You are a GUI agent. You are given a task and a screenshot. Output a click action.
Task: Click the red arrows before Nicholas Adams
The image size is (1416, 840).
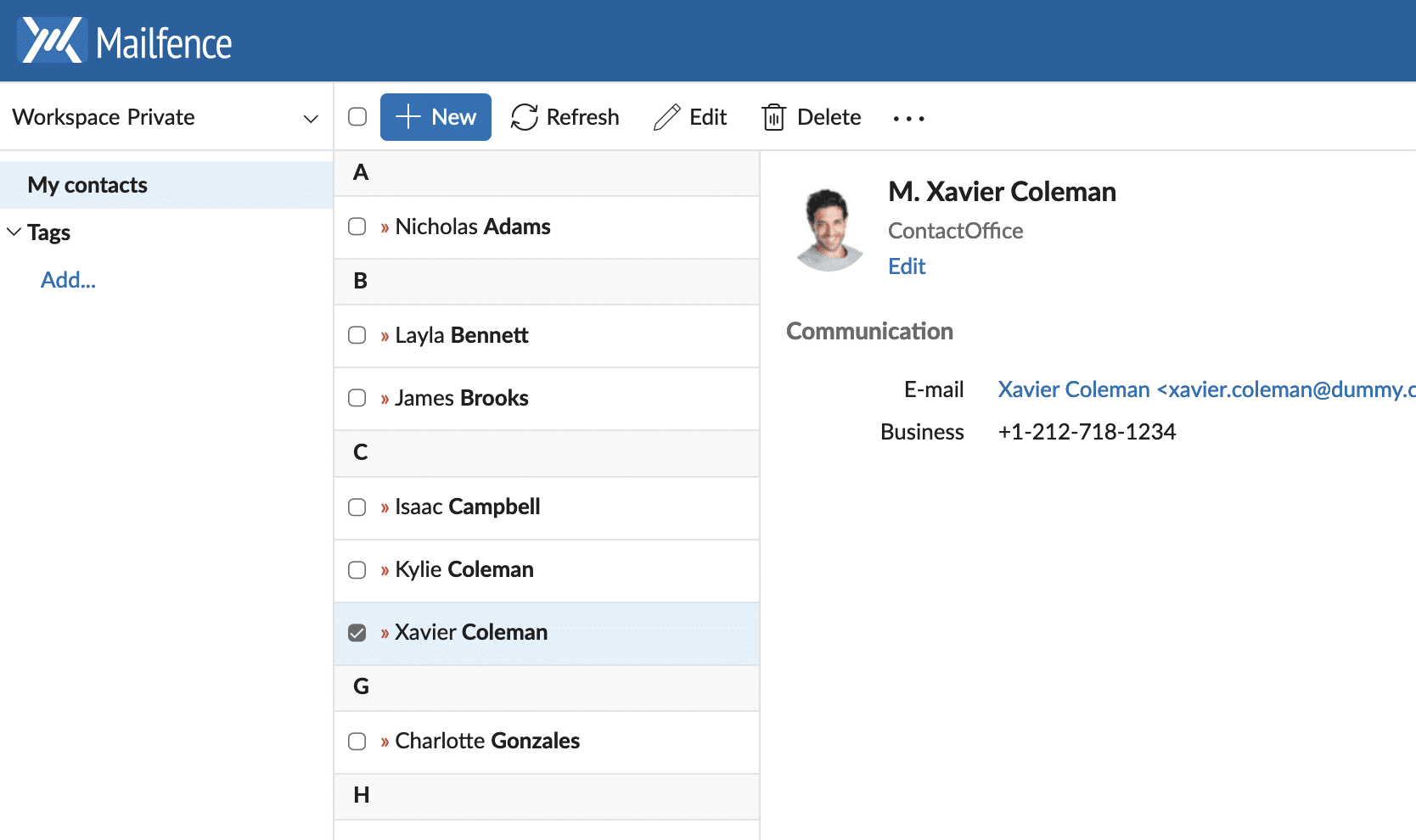tap(385, 227)
